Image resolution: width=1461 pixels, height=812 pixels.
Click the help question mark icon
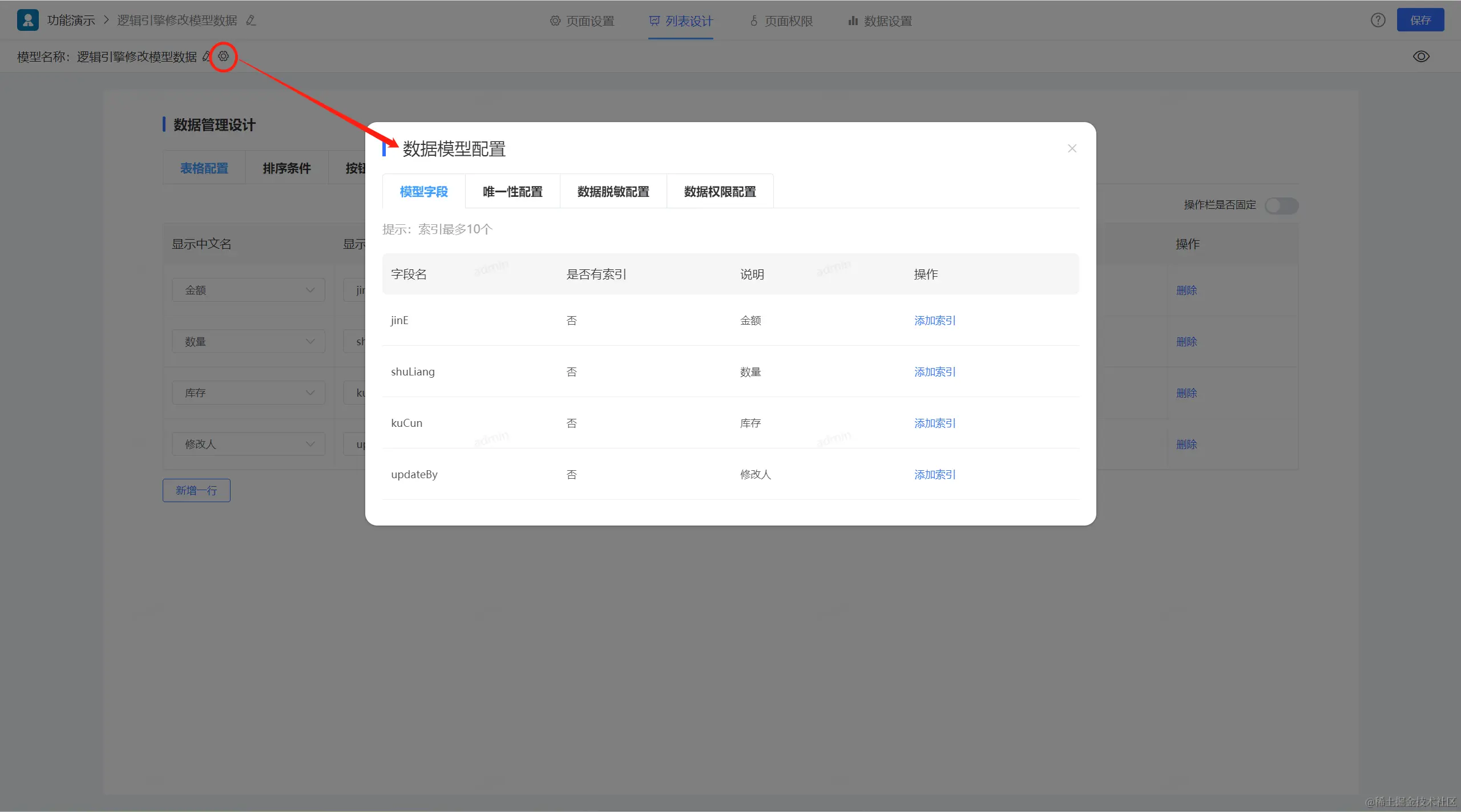click(1378, 21)
